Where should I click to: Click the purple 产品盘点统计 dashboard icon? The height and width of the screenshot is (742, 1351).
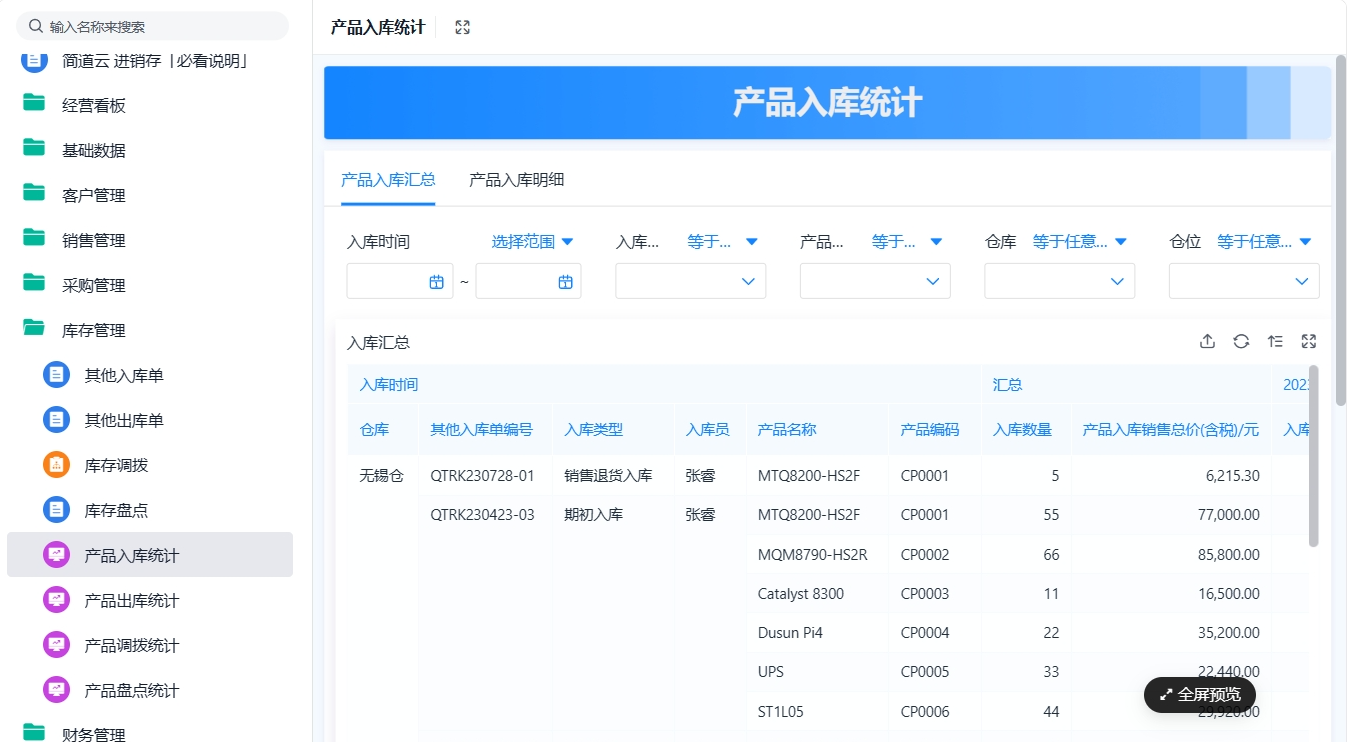tap(57, 690)
